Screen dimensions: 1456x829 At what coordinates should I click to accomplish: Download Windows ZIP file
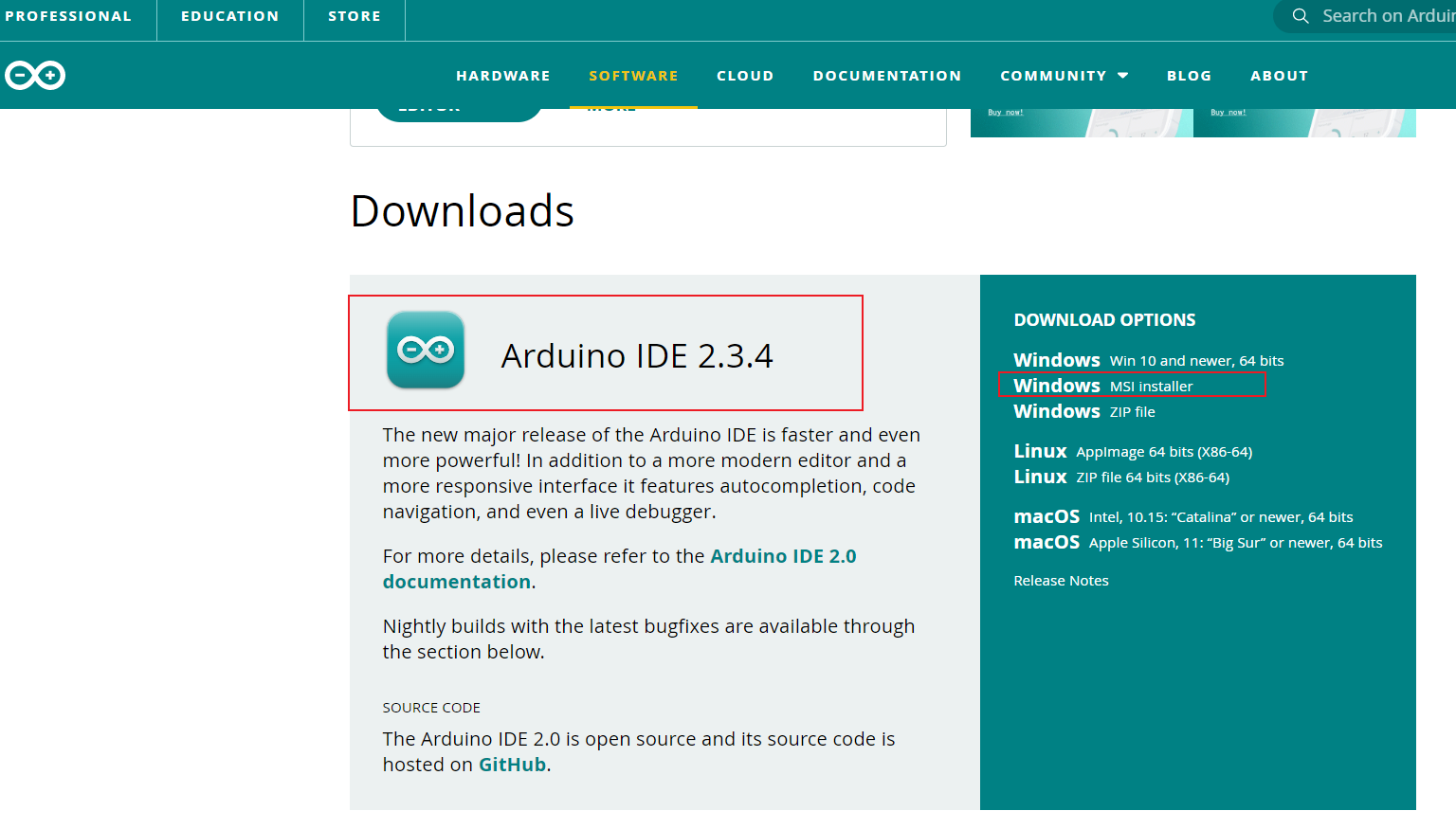pyautogui.click(x=1084, y=411)
